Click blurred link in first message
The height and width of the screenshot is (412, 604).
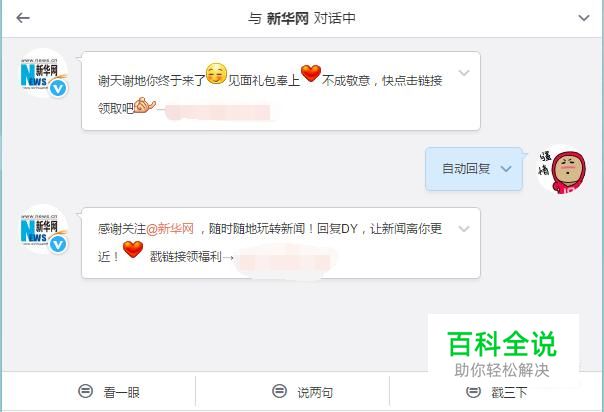pyautogui.click(x=217, y=112)
